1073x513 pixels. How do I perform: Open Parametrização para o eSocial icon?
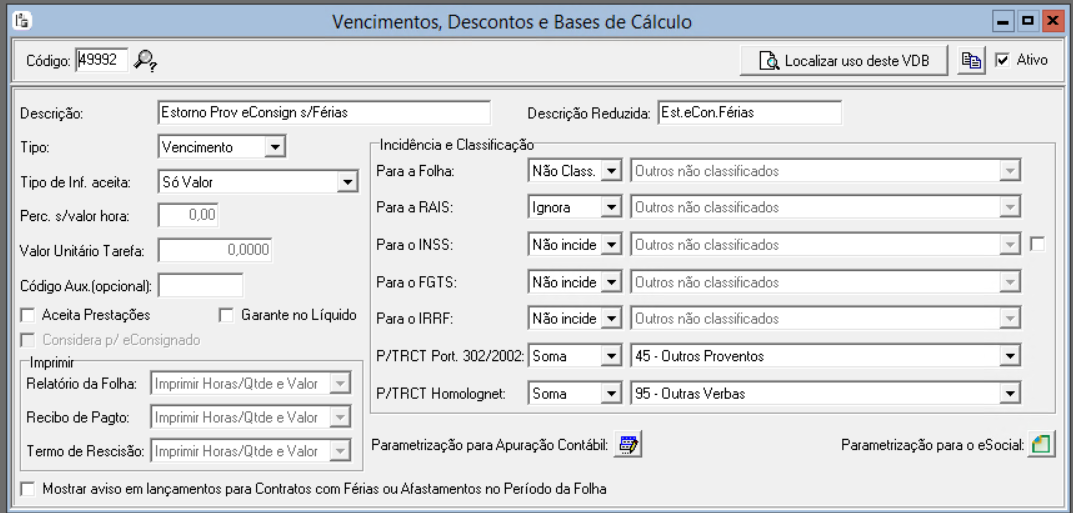click(1040, 445)
